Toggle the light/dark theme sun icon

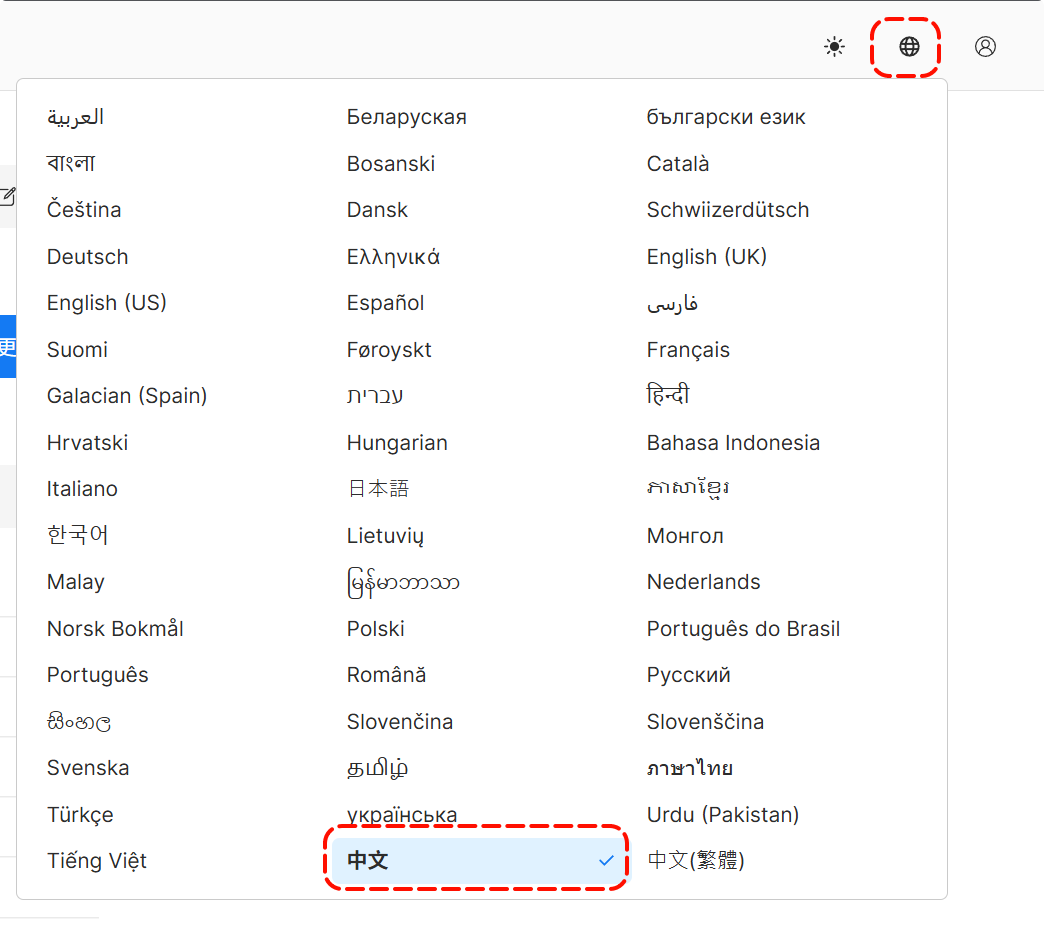[834, 47]
